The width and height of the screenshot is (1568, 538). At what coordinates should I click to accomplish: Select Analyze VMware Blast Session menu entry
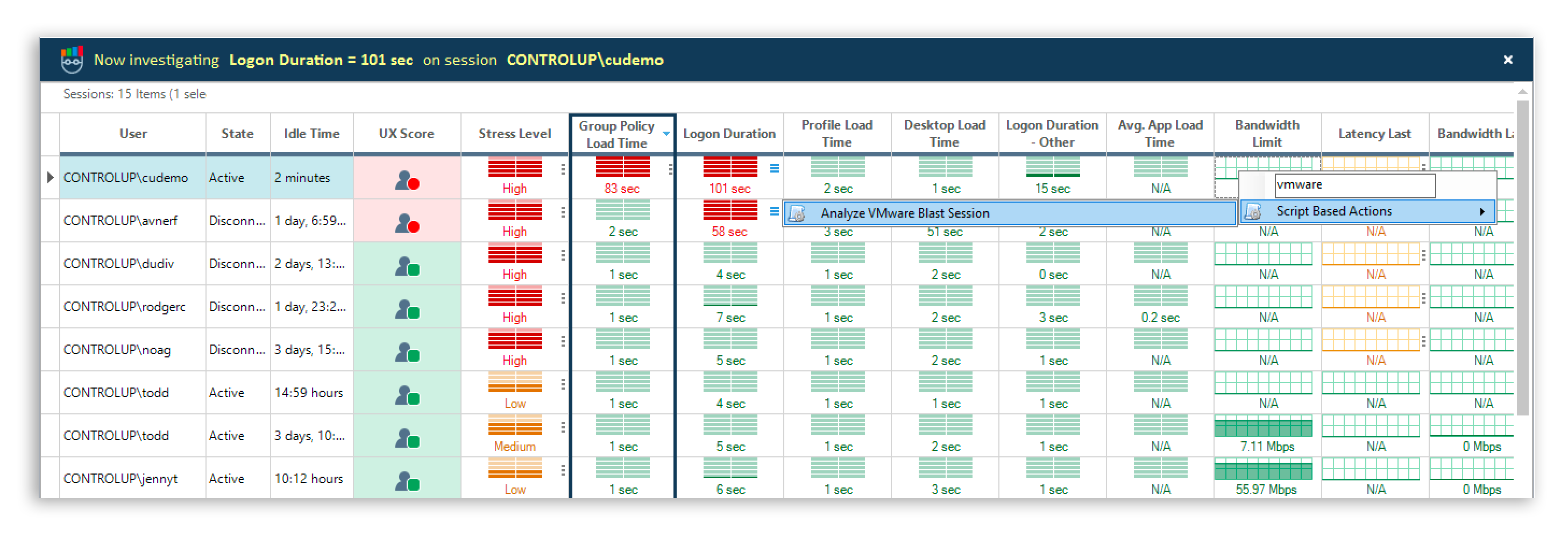[x=905, y=213]
